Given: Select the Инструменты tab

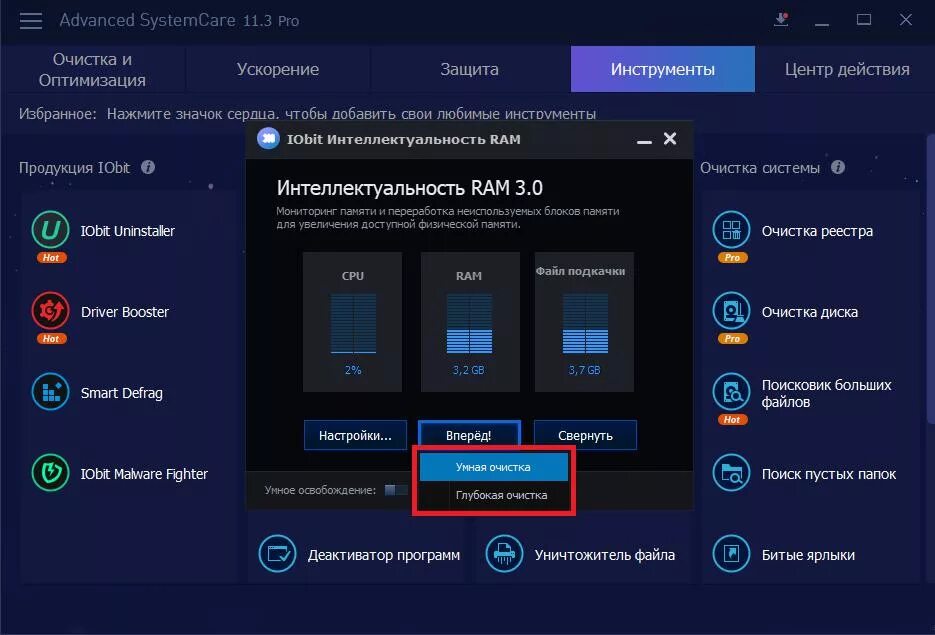Looking at the screenshot, I should [662, 69].
